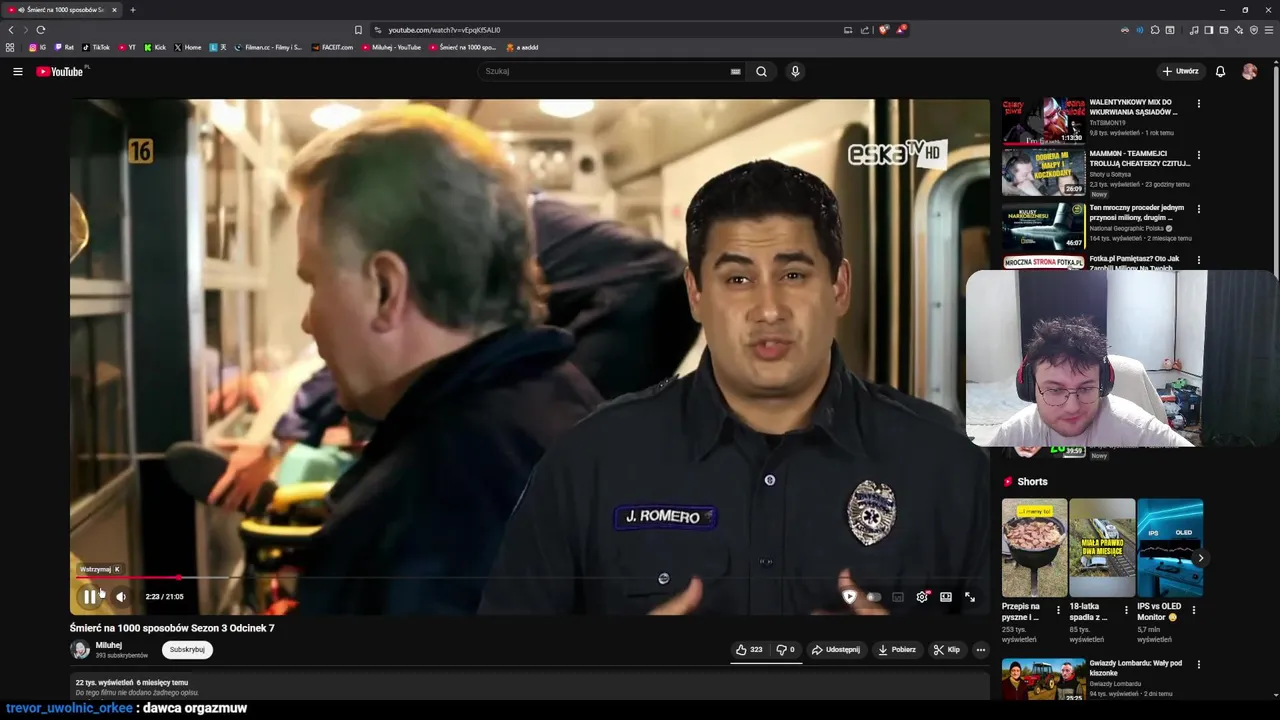
Task: Click the Utwórz create button
Action: click(1180, 71)
